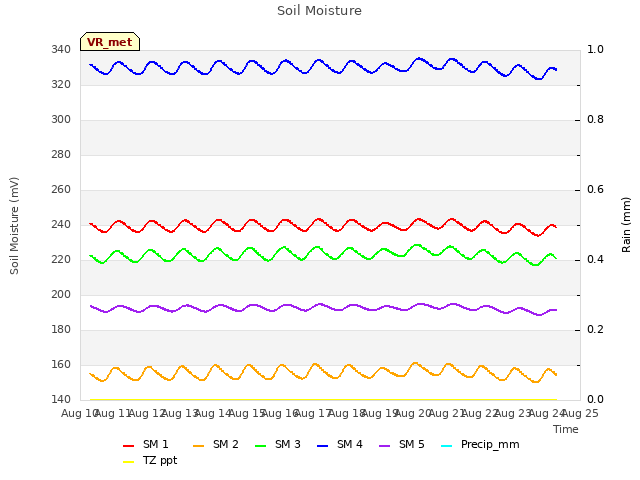
Task: Click the Aug 25 tick label
Action: click(580, 413)
